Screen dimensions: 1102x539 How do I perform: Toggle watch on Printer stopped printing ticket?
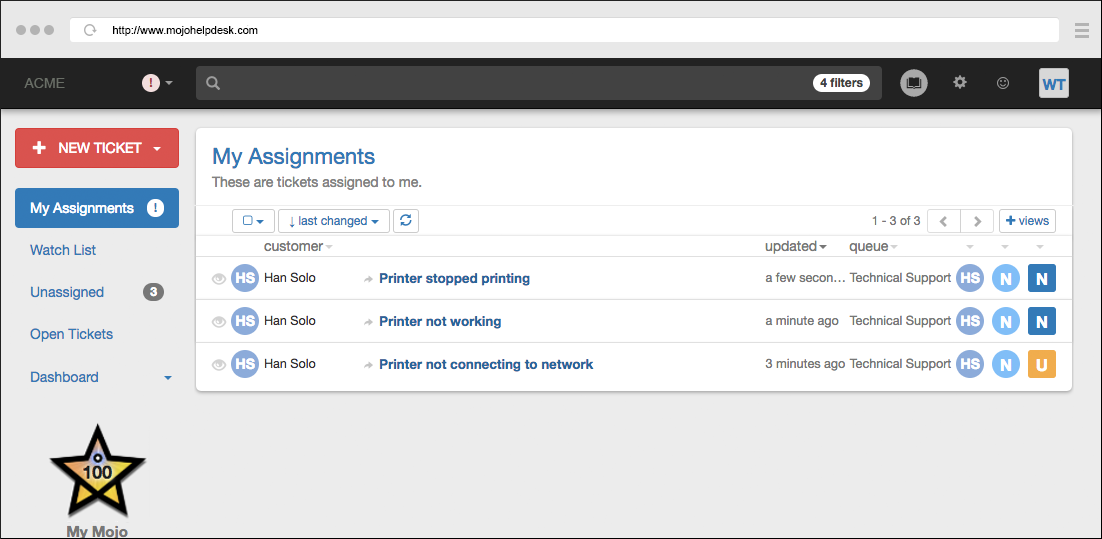tap(219, 279)
